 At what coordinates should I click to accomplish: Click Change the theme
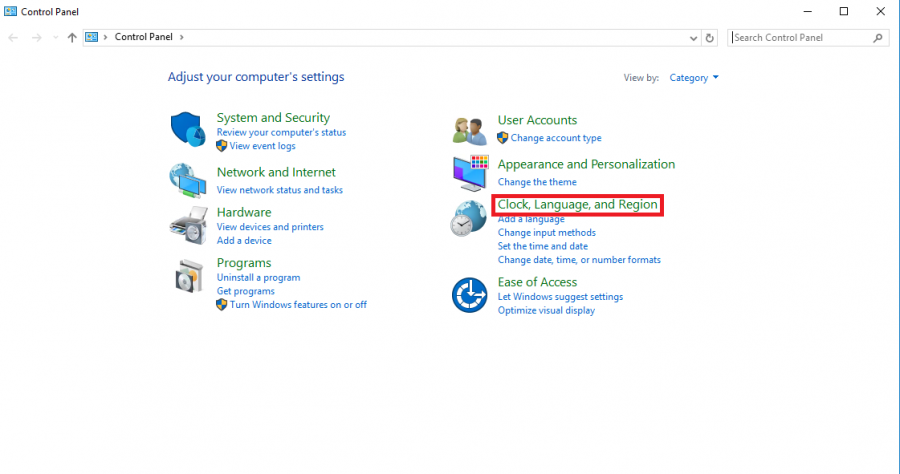537,182
